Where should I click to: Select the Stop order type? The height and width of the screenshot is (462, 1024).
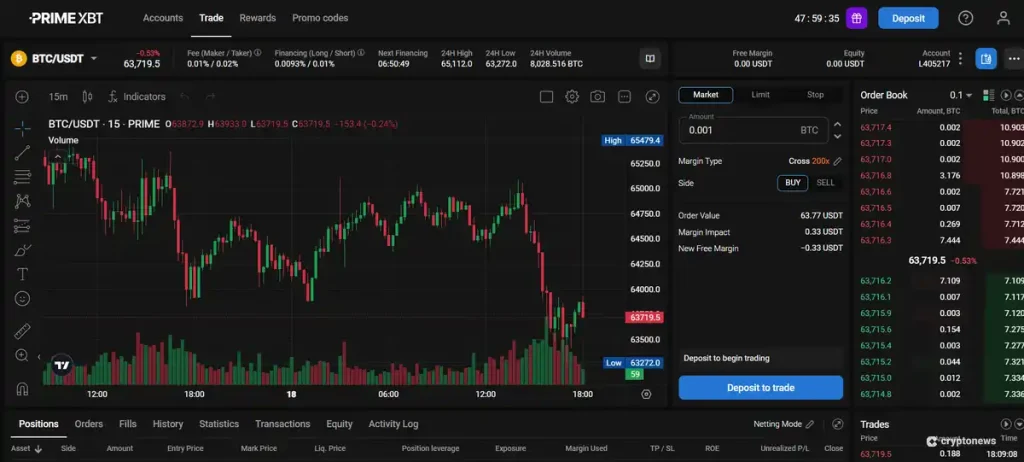click(815, 95)
